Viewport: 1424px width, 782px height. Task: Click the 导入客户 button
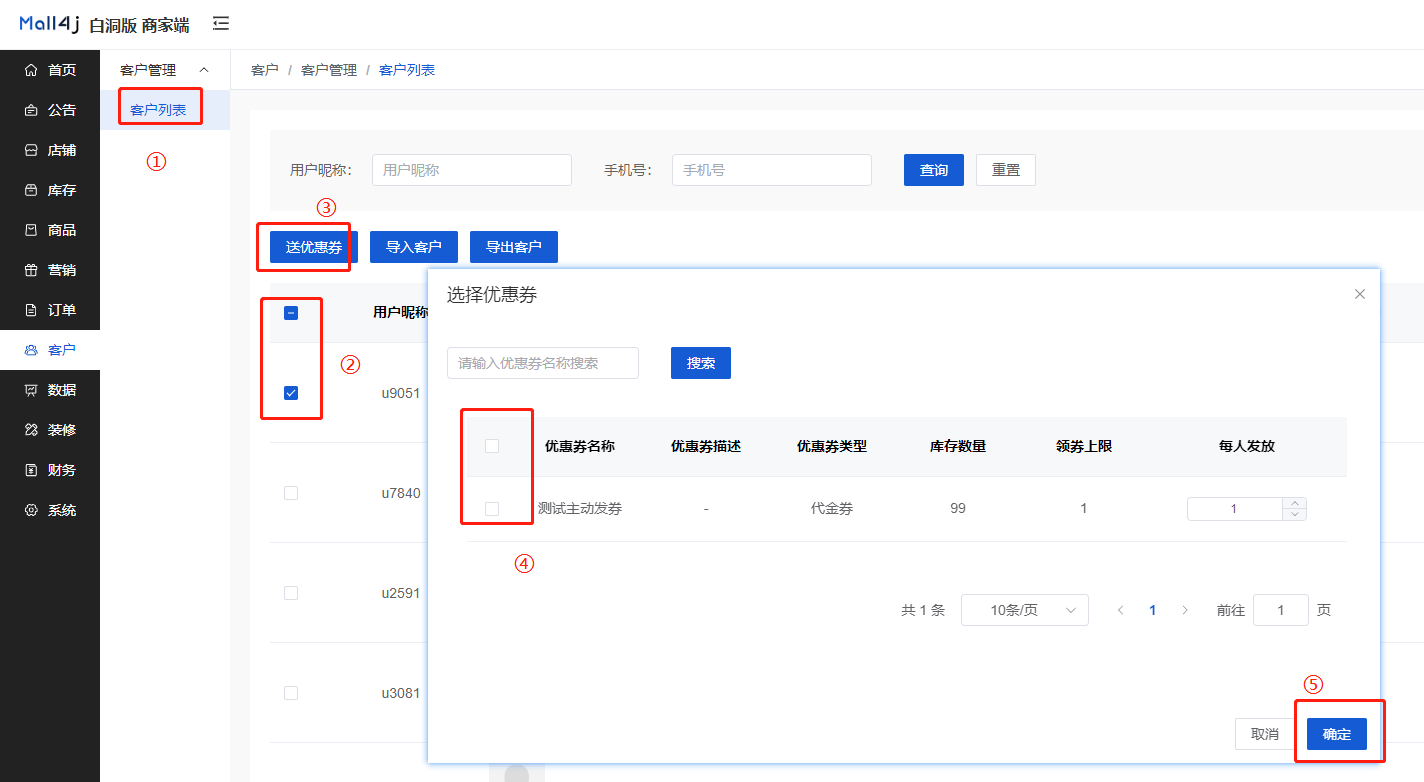(x=414, y=247)
